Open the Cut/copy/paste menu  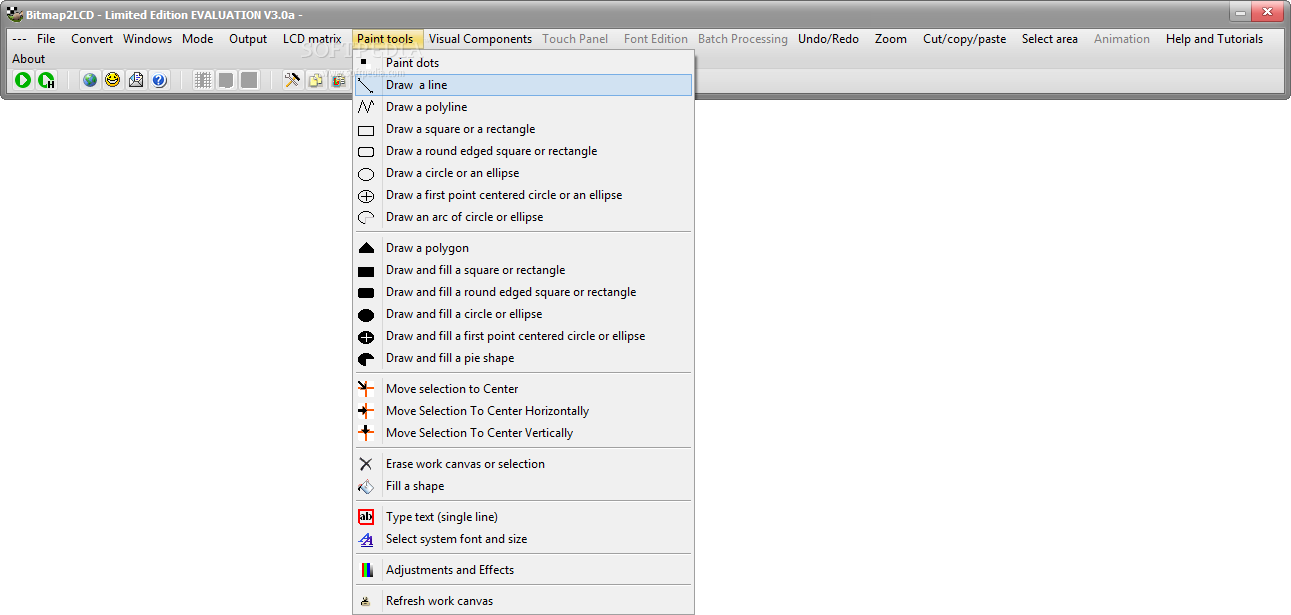pos(965,39)
